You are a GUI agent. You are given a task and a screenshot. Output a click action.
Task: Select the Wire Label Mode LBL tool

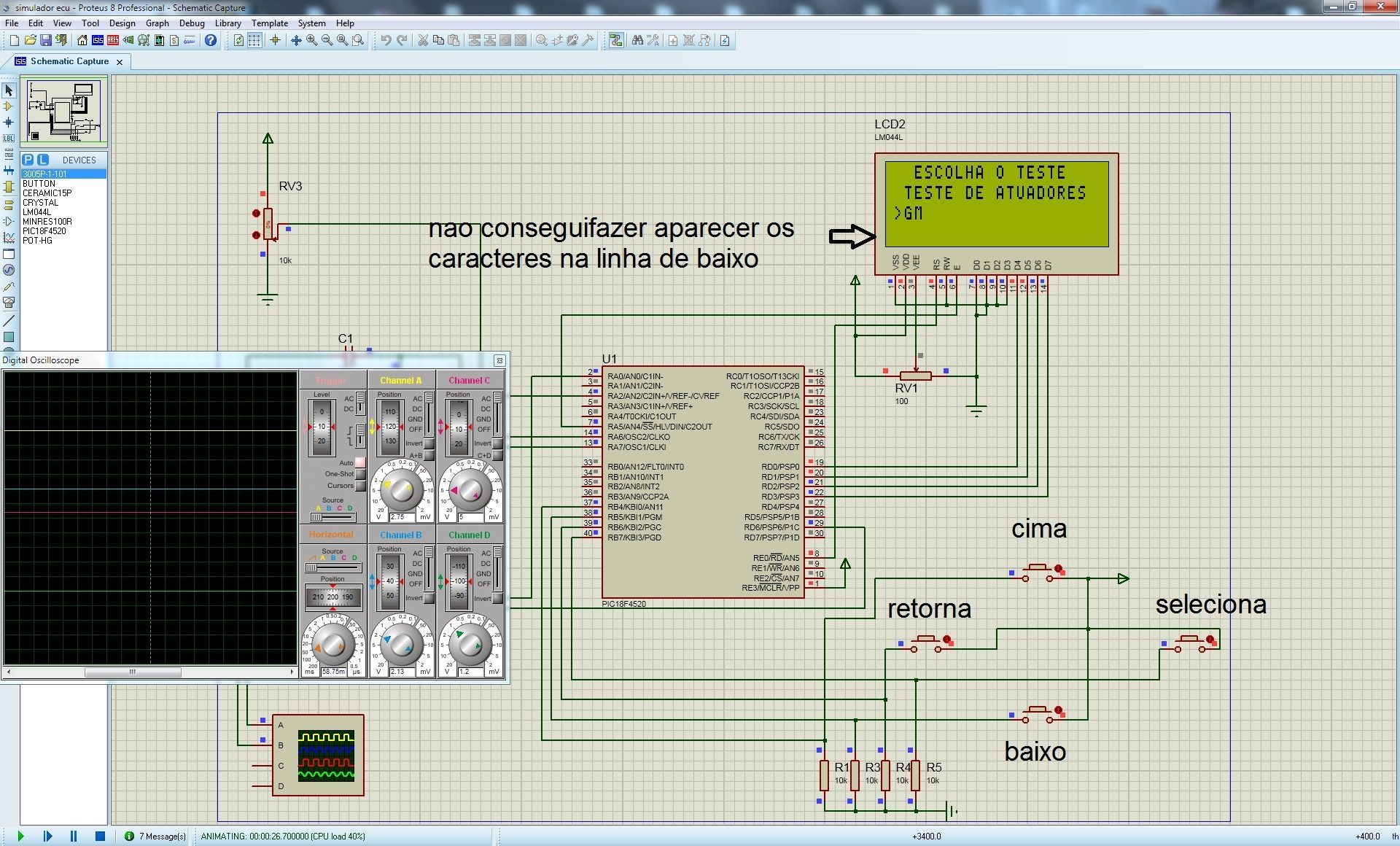point(9,138)
